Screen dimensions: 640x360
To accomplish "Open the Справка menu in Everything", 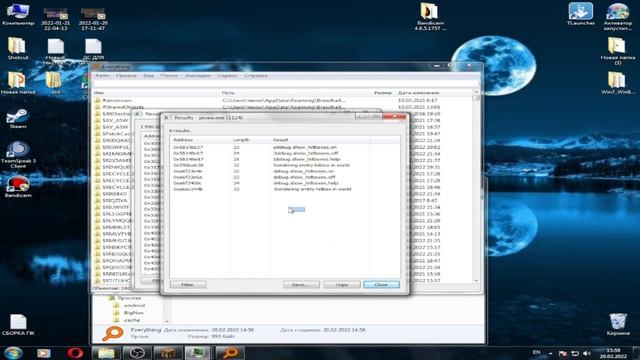I will [256, 76].
